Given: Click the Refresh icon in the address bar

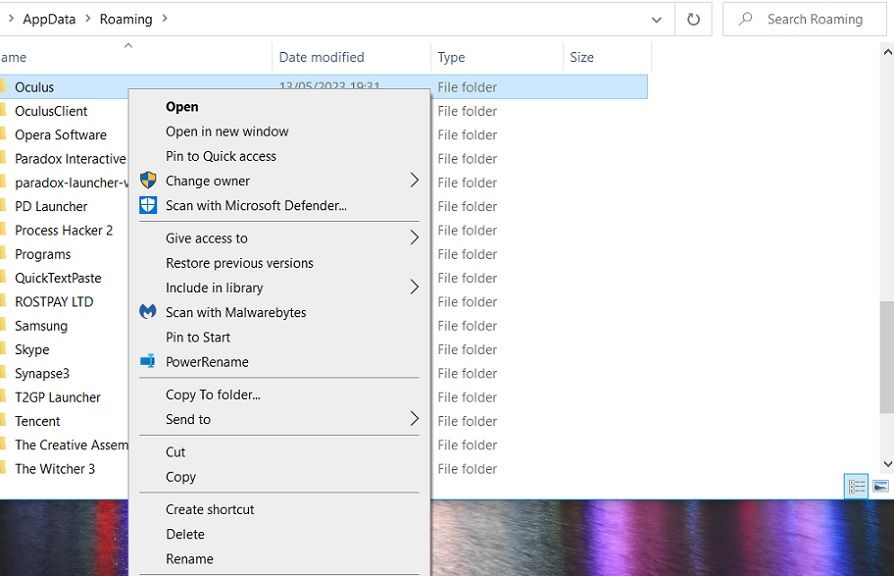Looking at the screenshot, I should 694,19.
